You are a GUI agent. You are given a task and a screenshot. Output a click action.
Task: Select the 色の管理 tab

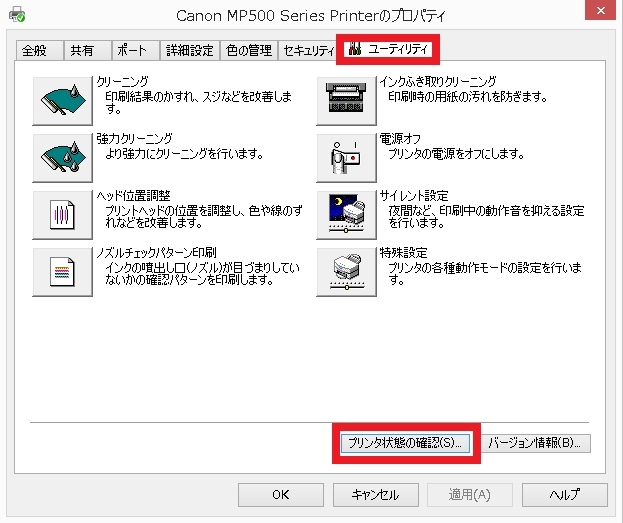tap(249, 50)
